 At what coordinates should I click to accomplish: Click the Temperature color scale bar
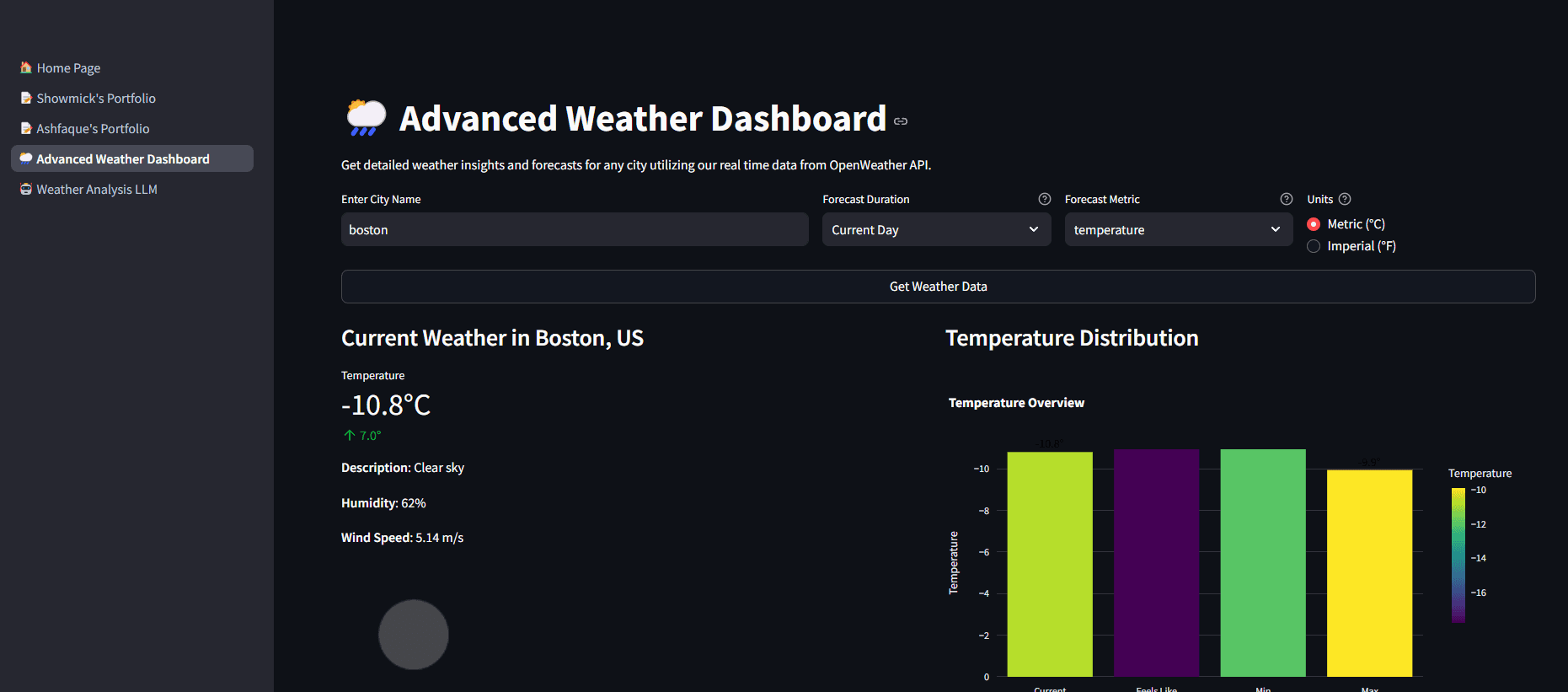tap(1458, 555)
